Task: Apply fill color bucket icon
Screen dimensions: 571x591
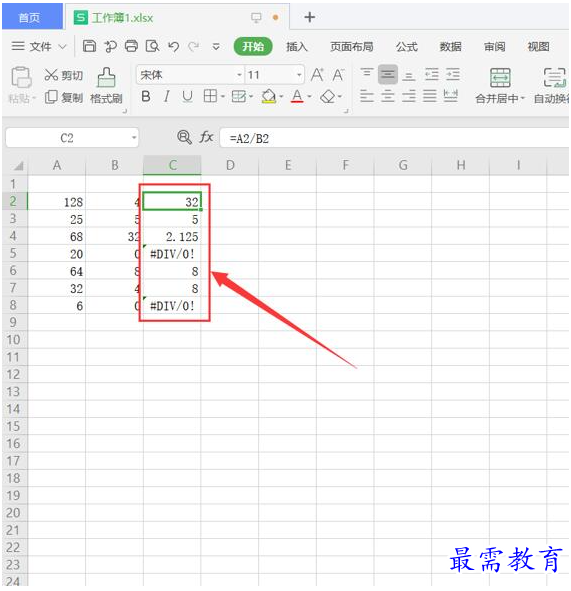Action: click(x=268, y=96)
